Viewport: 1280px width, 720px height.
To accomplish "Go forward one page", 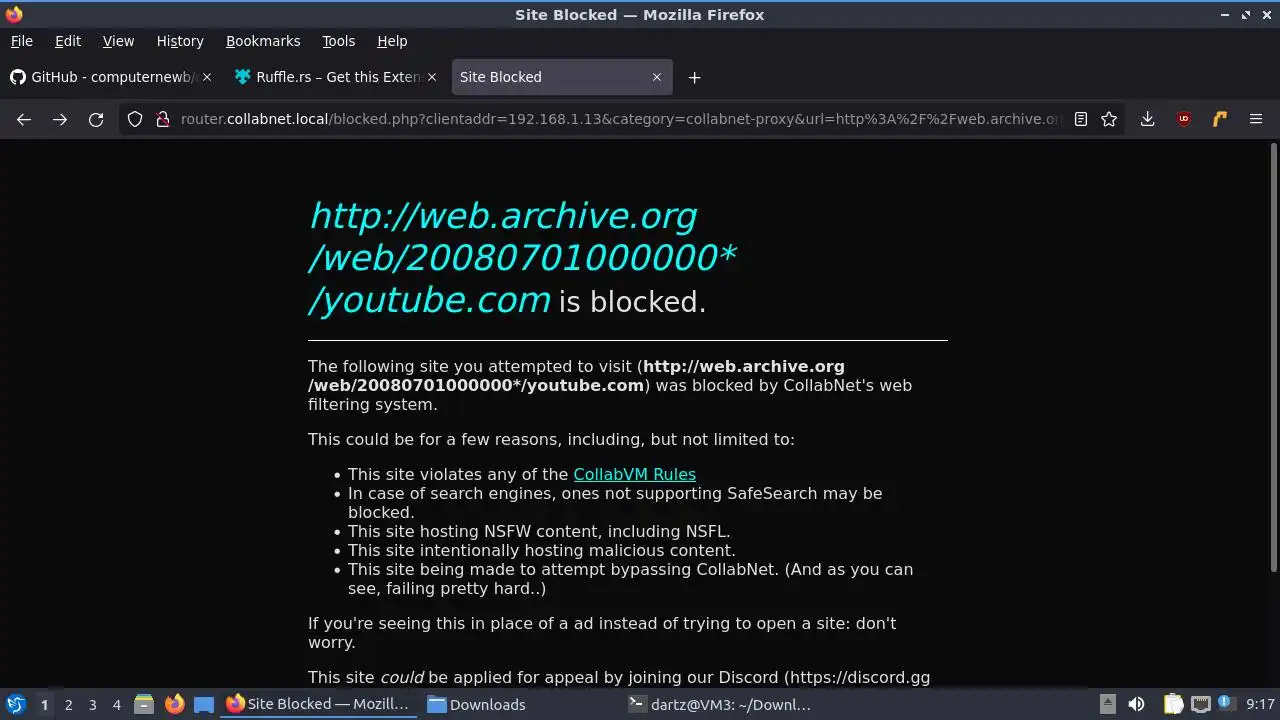I will point(60,119).
